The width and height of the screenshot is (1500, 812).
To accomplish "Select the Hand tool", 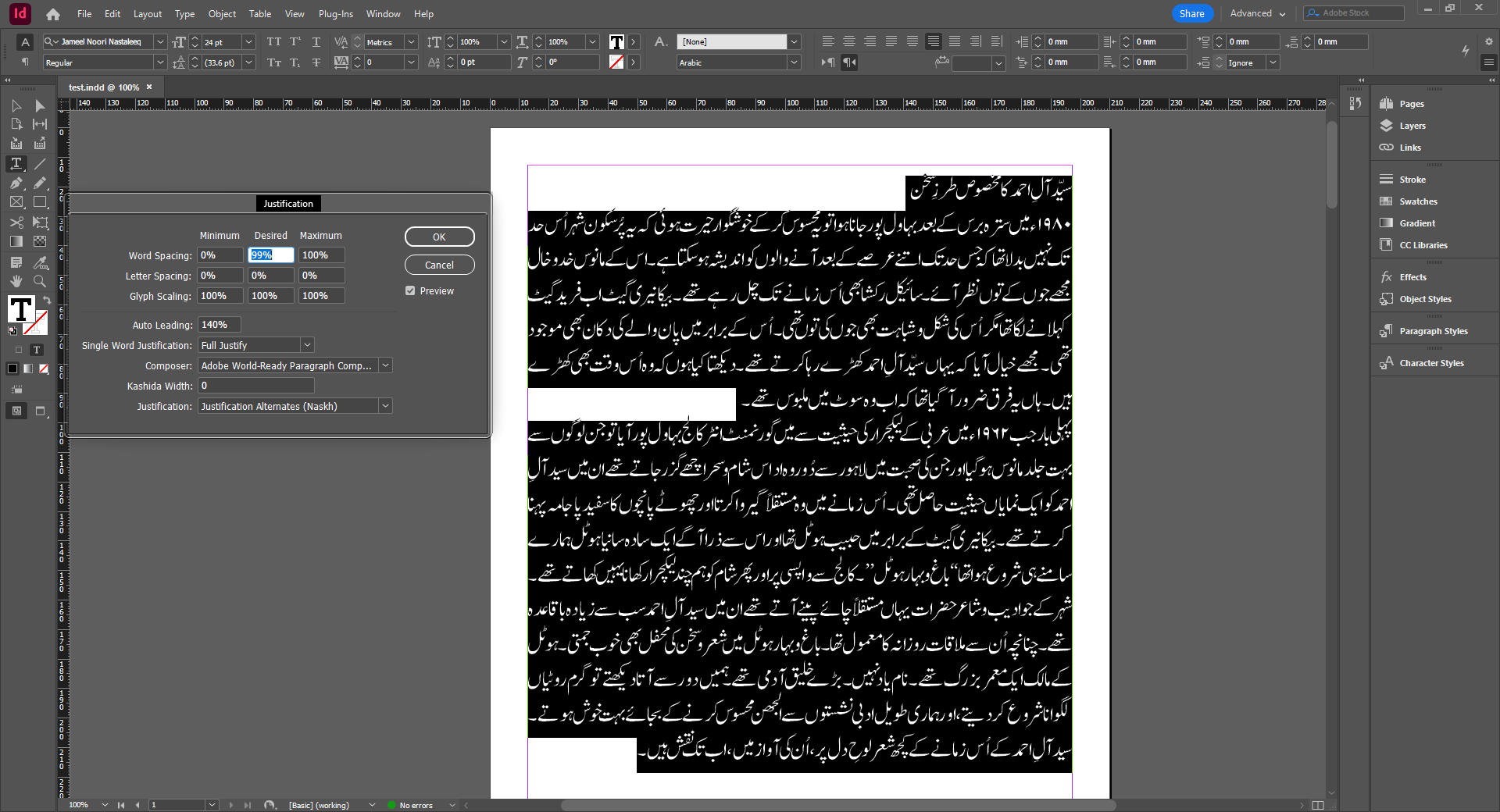I will [x=16, y=281].
